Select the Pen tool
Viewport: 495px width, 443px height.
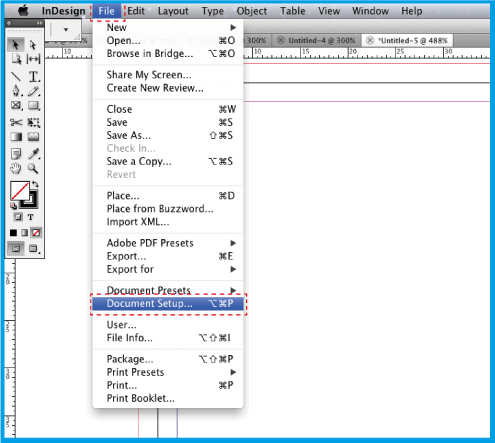coord(16,91)
